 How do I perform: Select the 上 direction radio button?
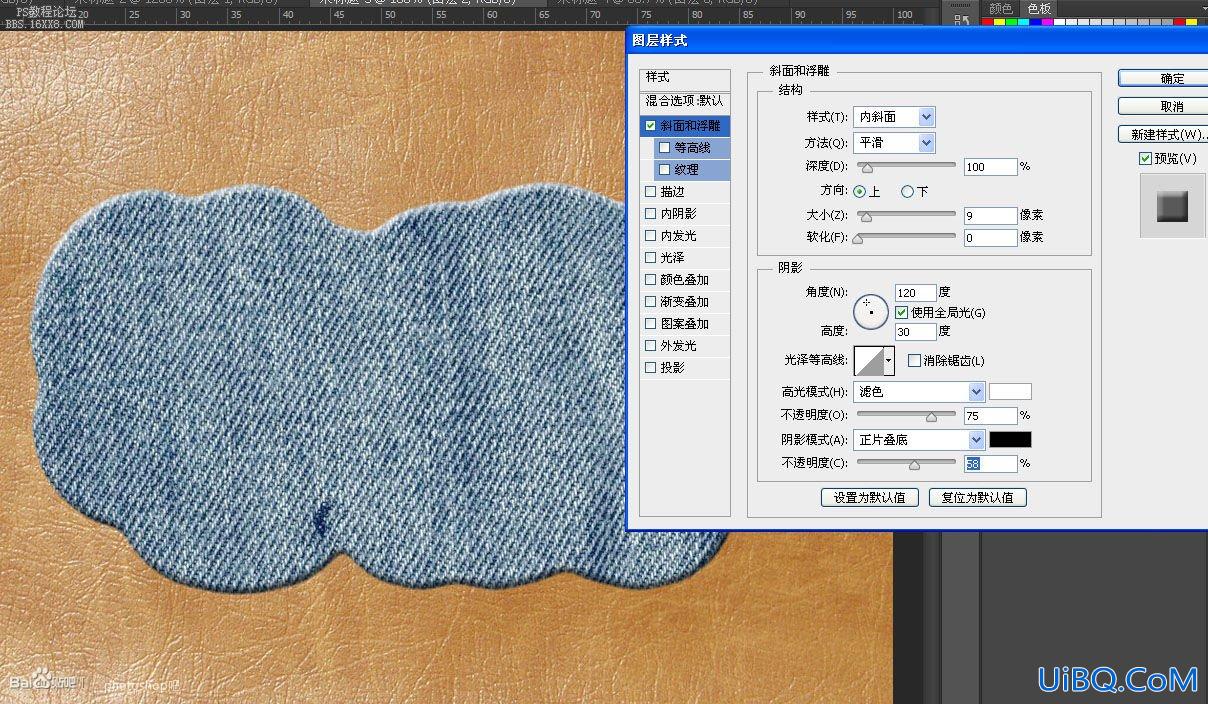point(859,191)
